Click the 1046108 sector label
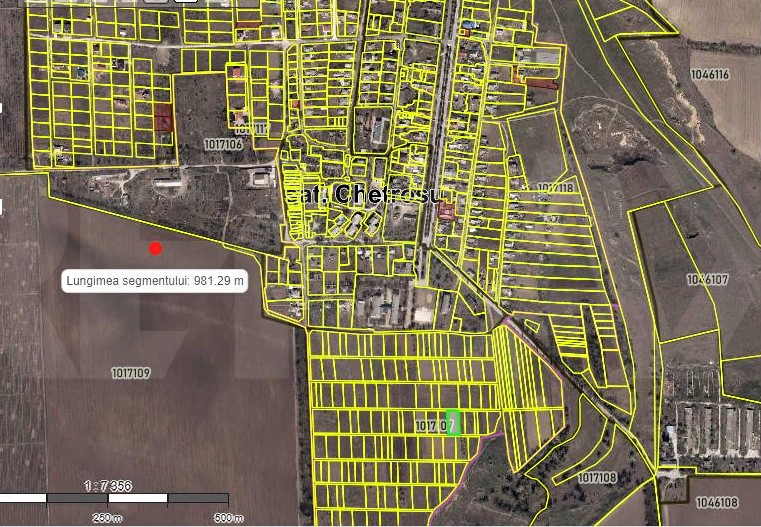 pos(716,502)
